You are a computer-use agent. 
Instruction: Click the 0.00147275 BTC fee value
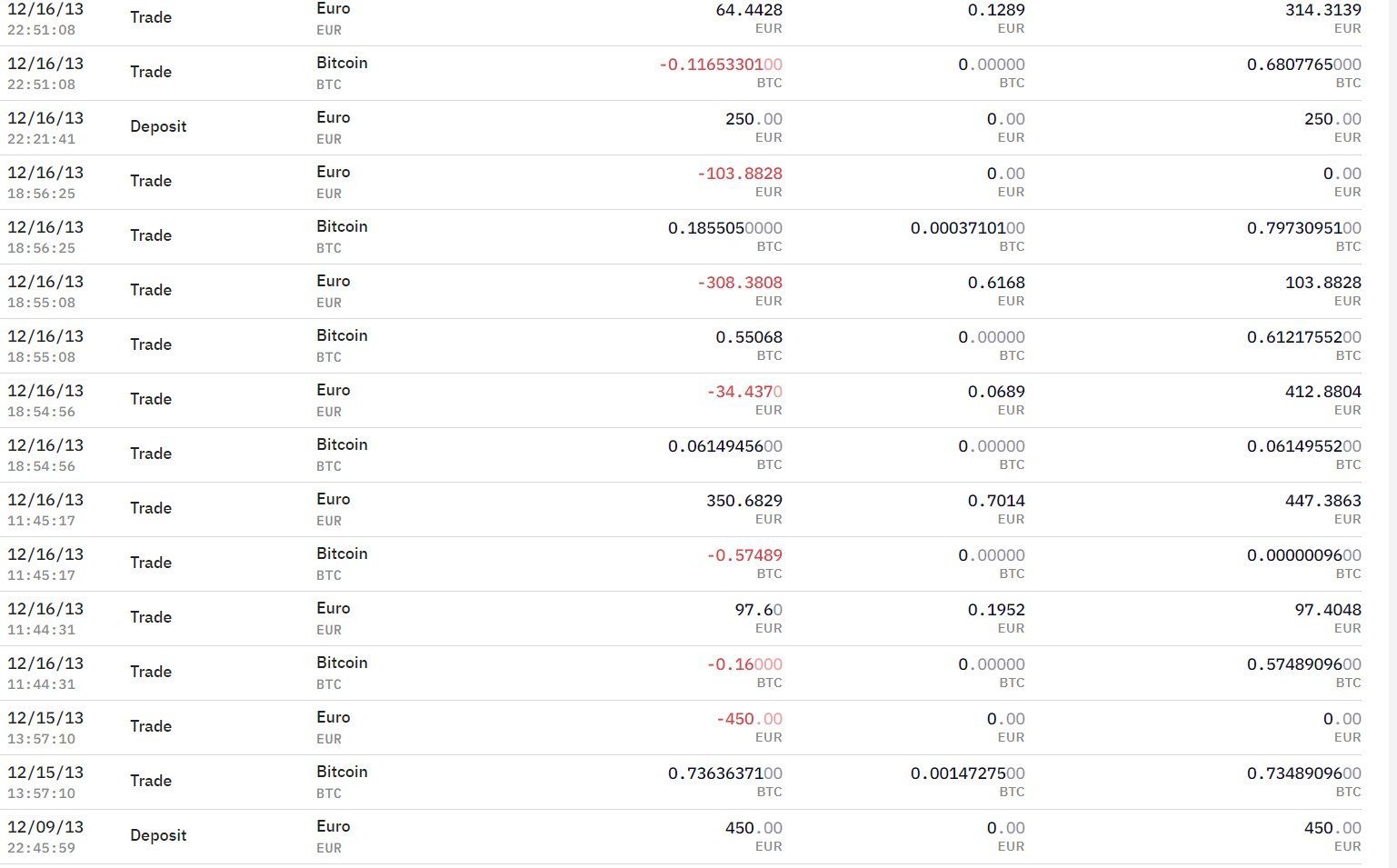tap(967, 773)
